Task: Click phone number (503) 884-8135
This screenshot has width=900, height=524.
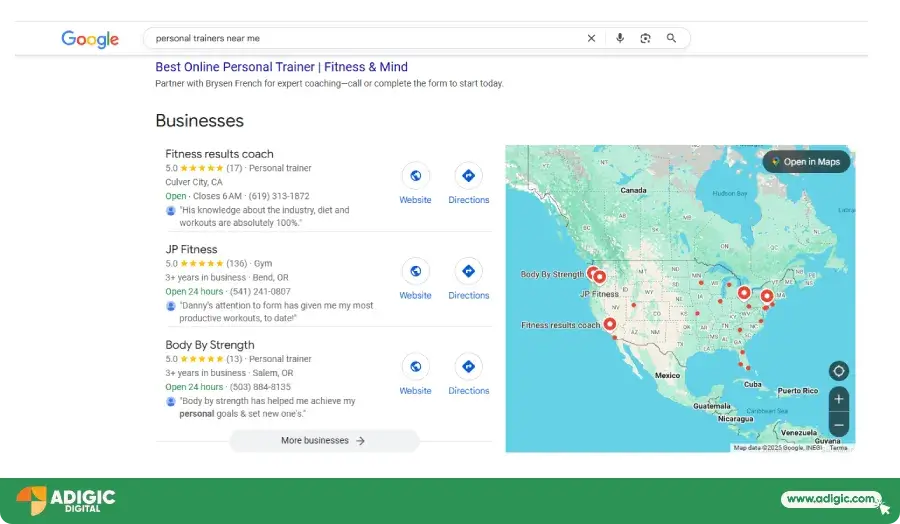Action: click(260, 387)
